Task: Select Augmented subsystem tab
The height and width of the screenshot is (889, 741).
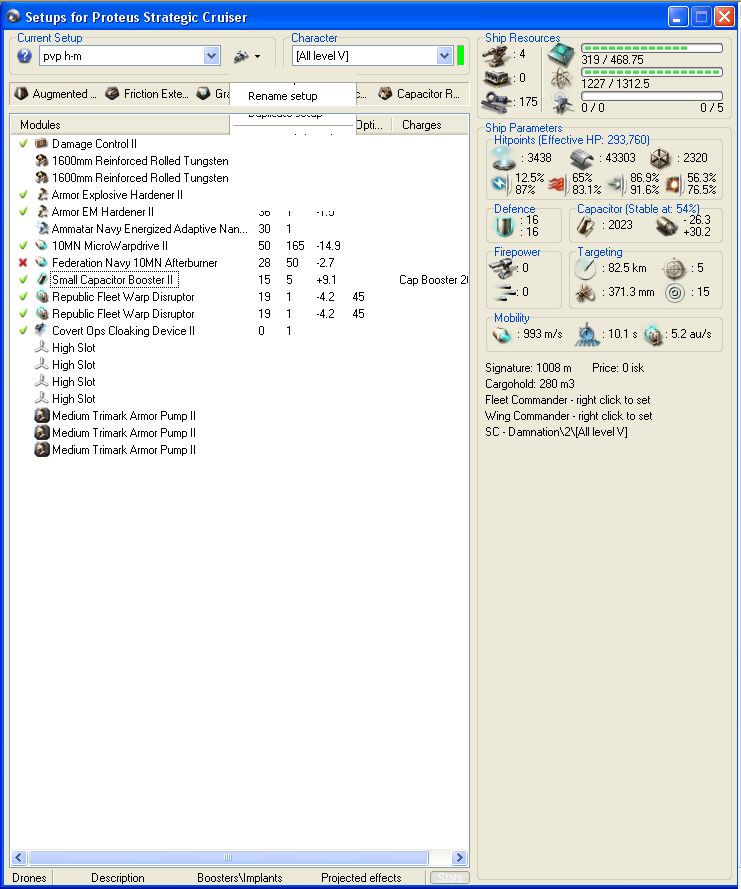Action: 55,94
